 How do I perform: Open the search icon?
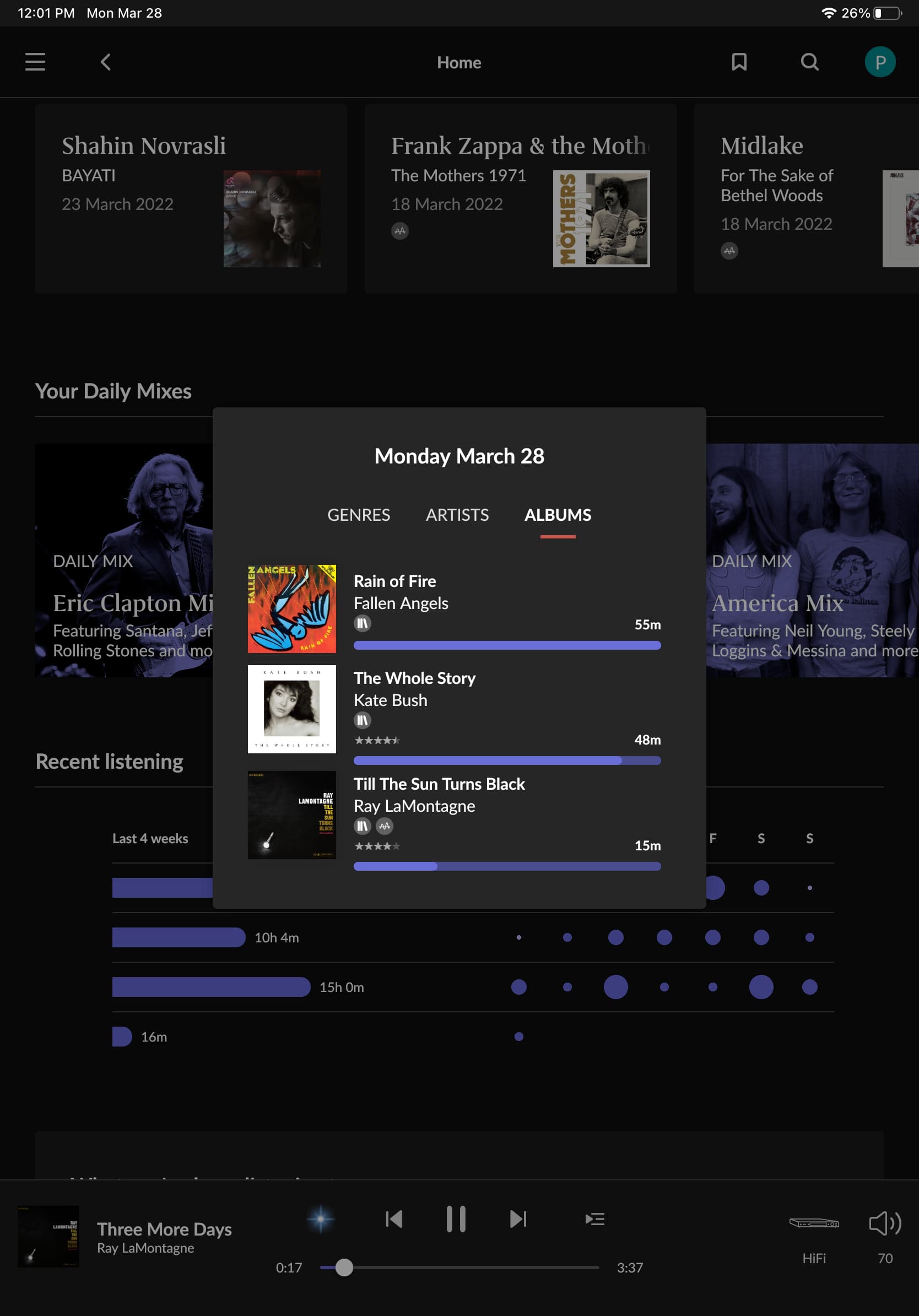809,62
